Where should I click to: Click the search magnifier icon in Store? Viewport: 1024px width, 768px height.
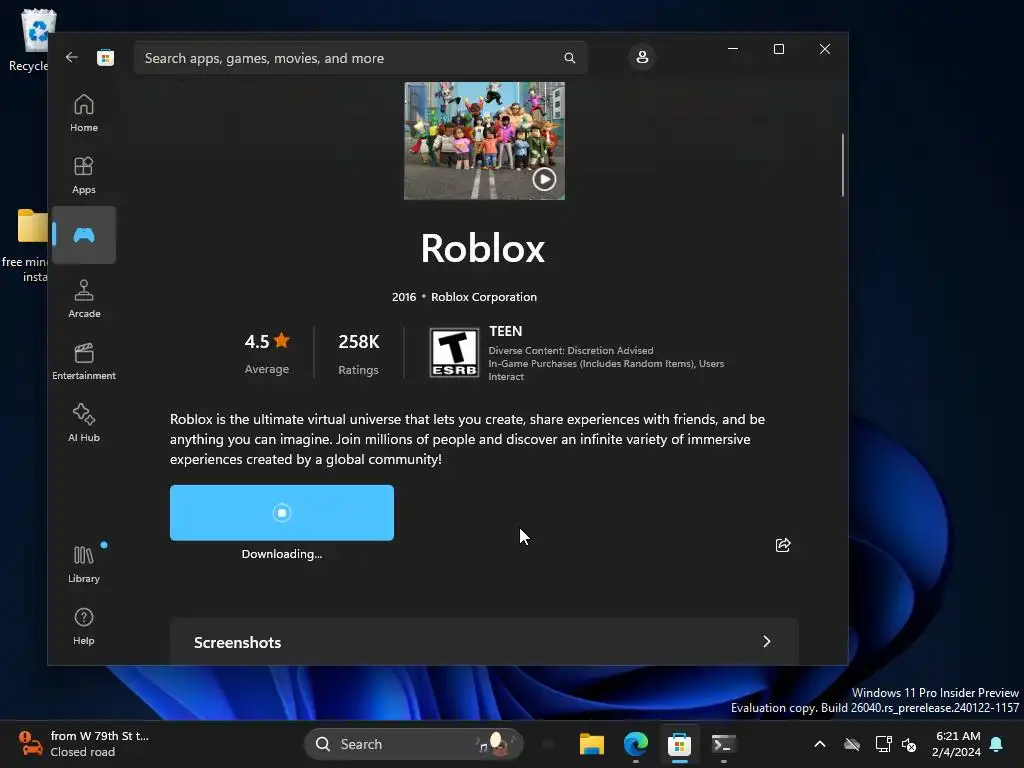pyautogui.click(x=569, y=58)
